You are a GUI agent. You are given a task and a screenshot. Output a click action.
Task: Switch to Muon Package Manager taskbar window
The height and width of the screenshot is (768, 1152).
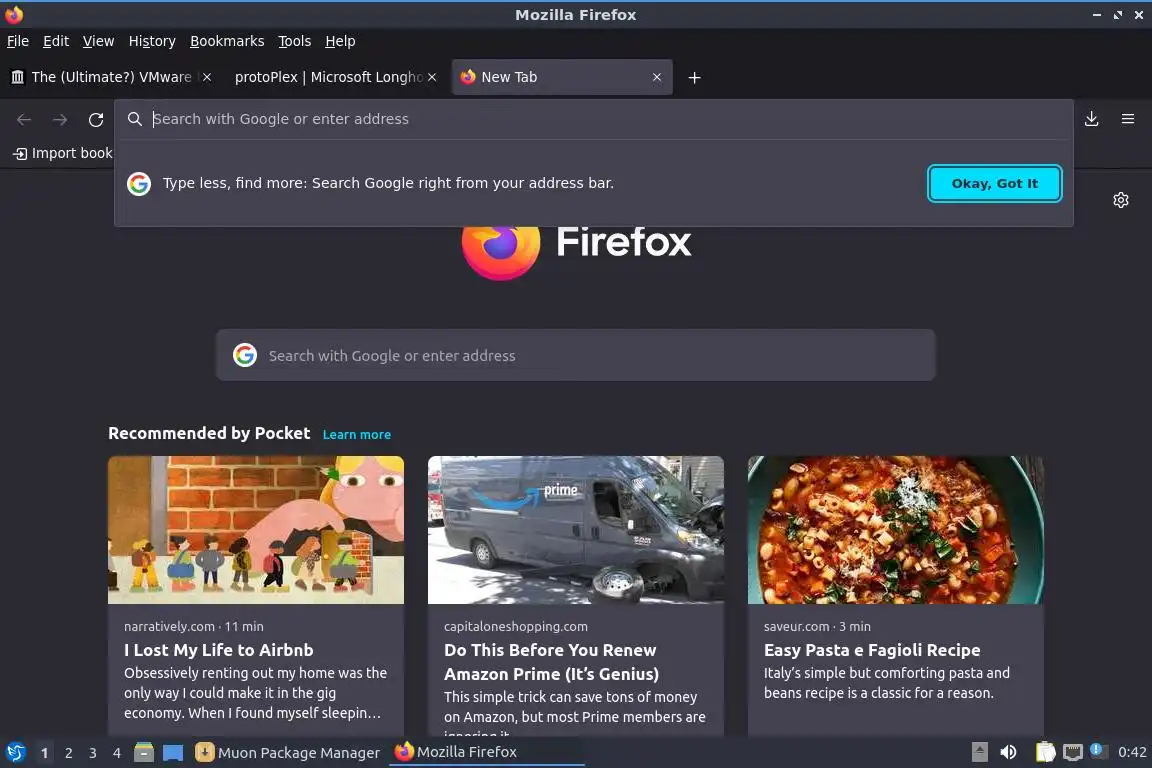coord(288,753)
